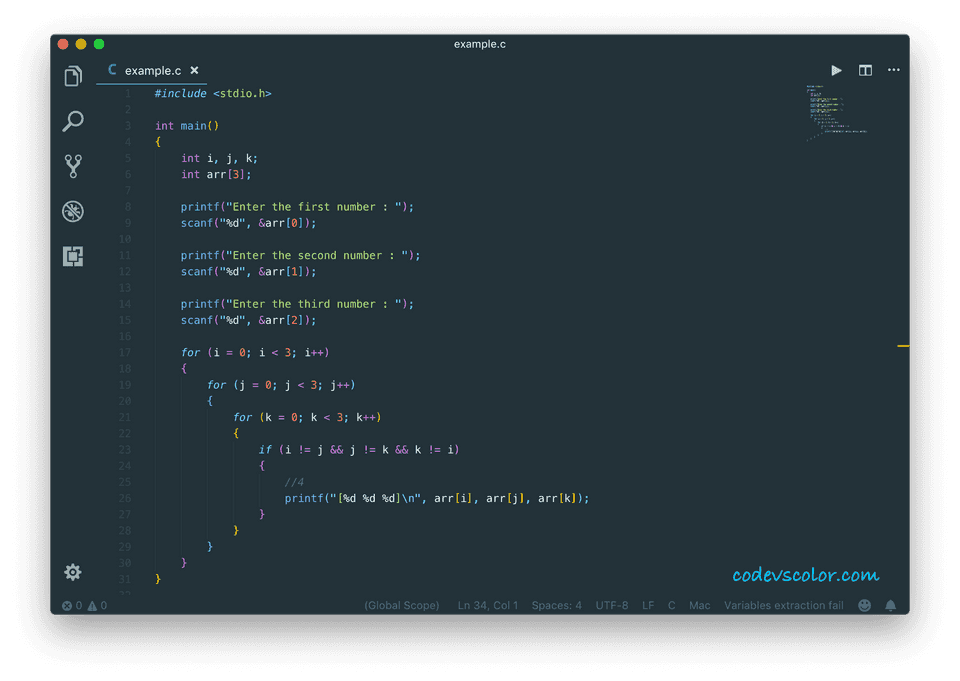The width and height of the screenshot is (960, 681).
Task: Close the example.c tab
Action: (x=194, y=70)
